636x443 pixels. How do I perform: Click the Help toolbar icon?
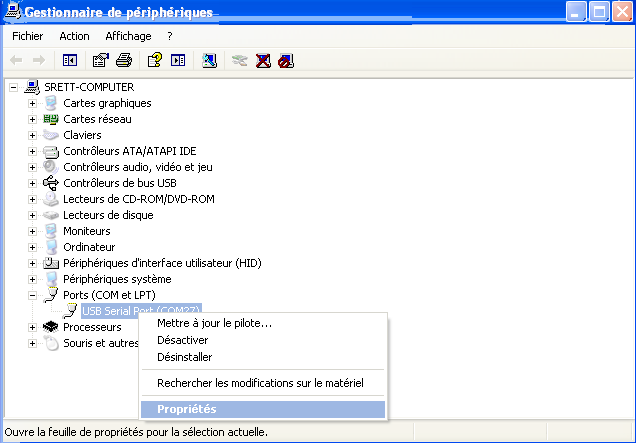(155, 60)
